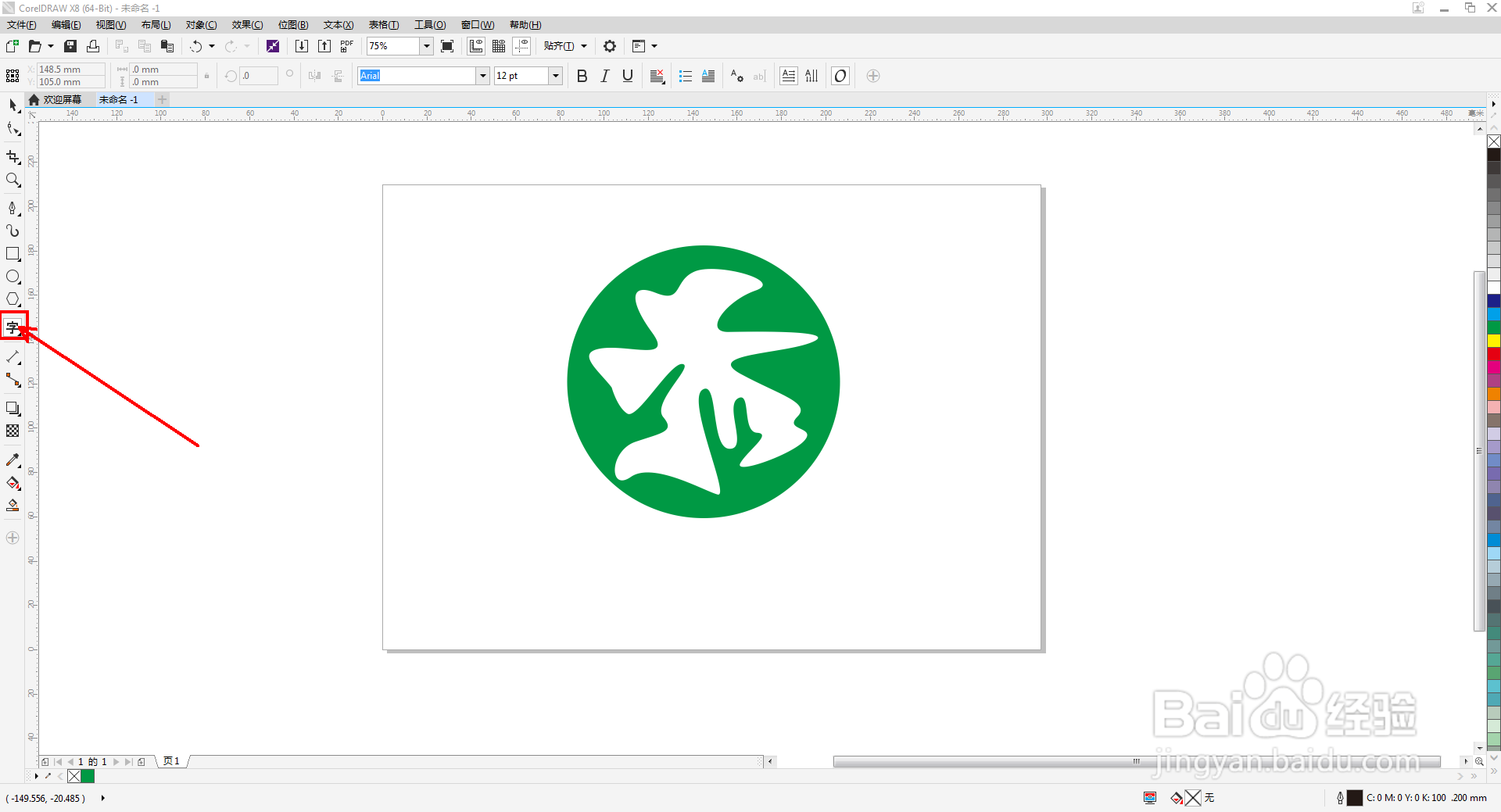Click the Import icon
The width and height of the screenshot is (1501, 812).
pos(301,46)
